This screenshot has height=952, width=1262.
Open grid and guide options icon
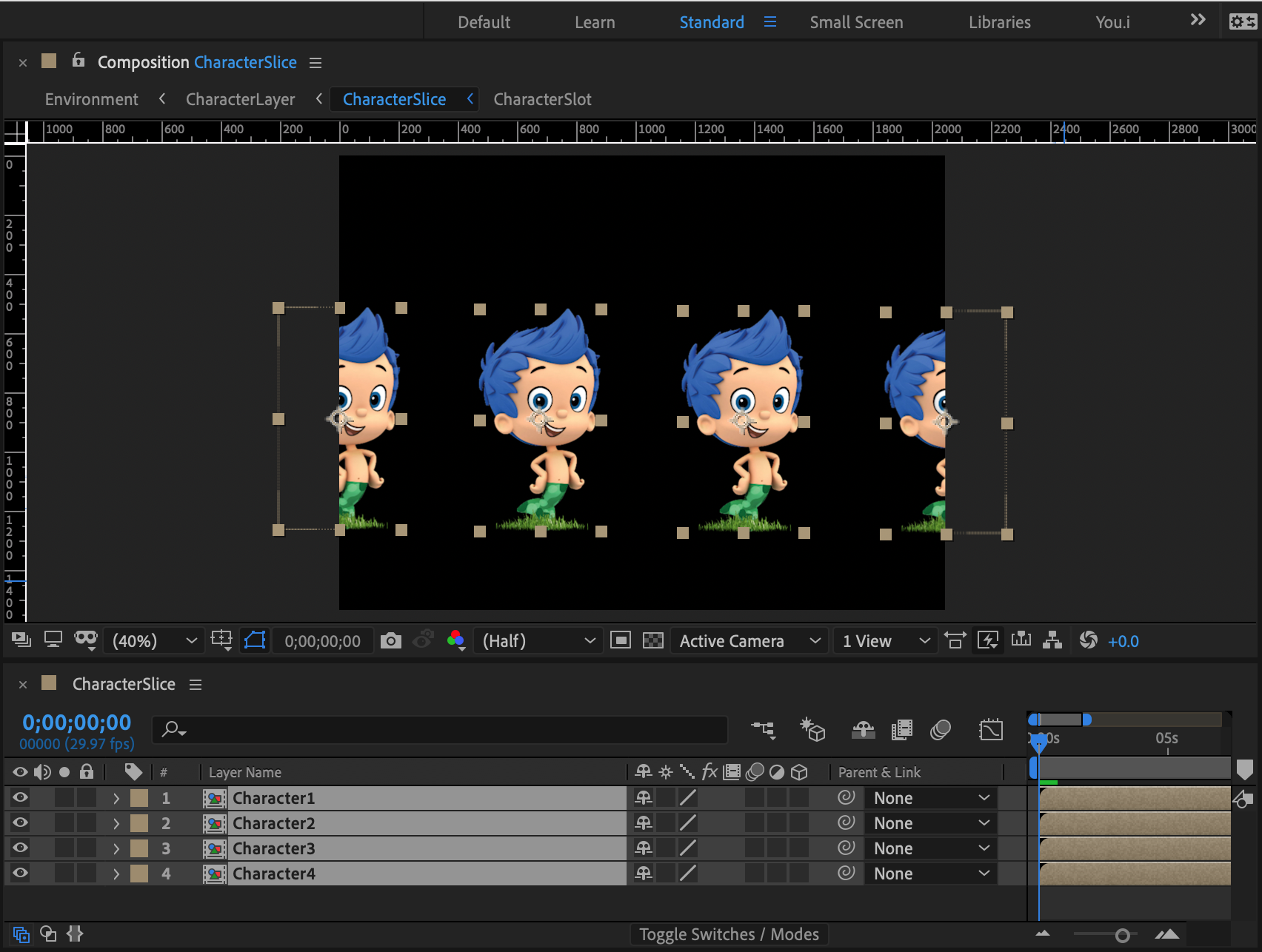[221, 640]
